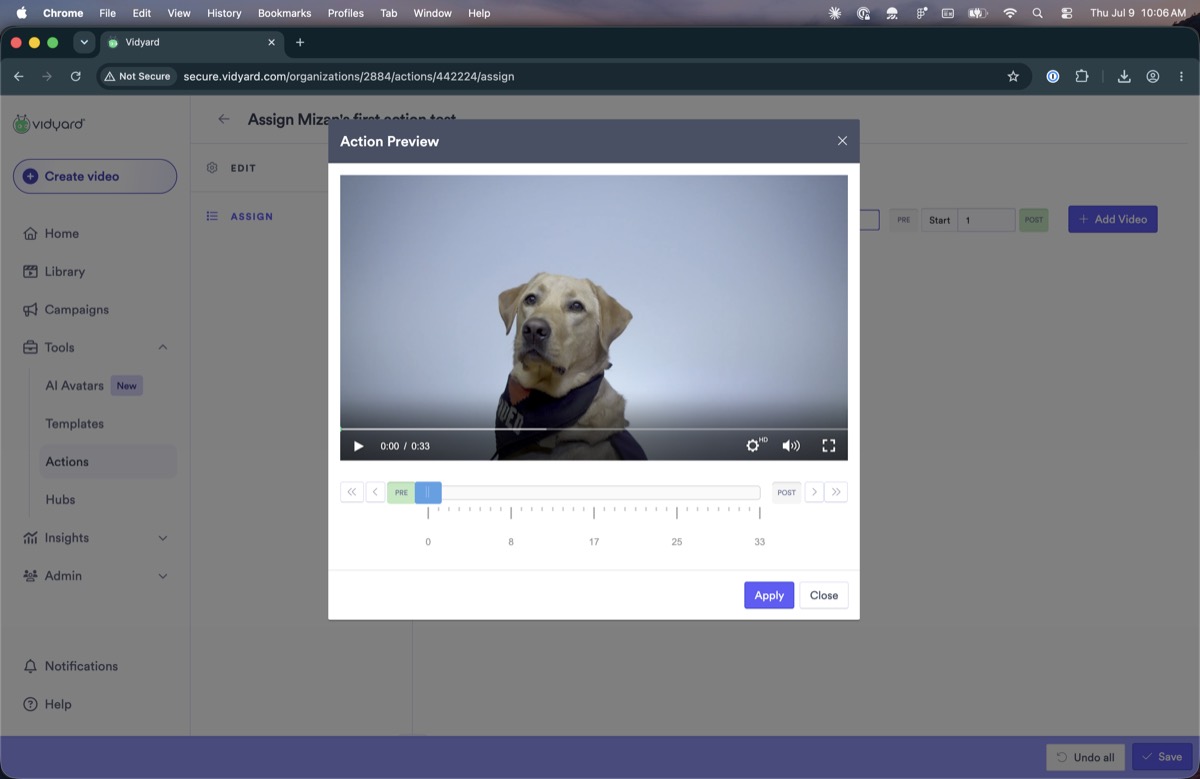Click the Not Secure site indicator
This screenshot has width=1200, height=779.
point(138,76)
